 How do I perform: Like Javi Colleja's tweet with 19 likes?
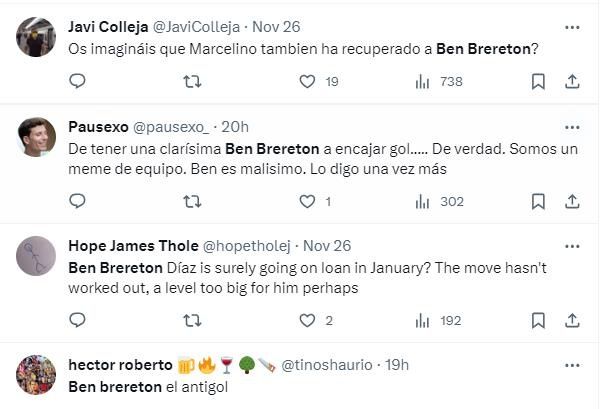pyautogui.click(x=307, y=82)
